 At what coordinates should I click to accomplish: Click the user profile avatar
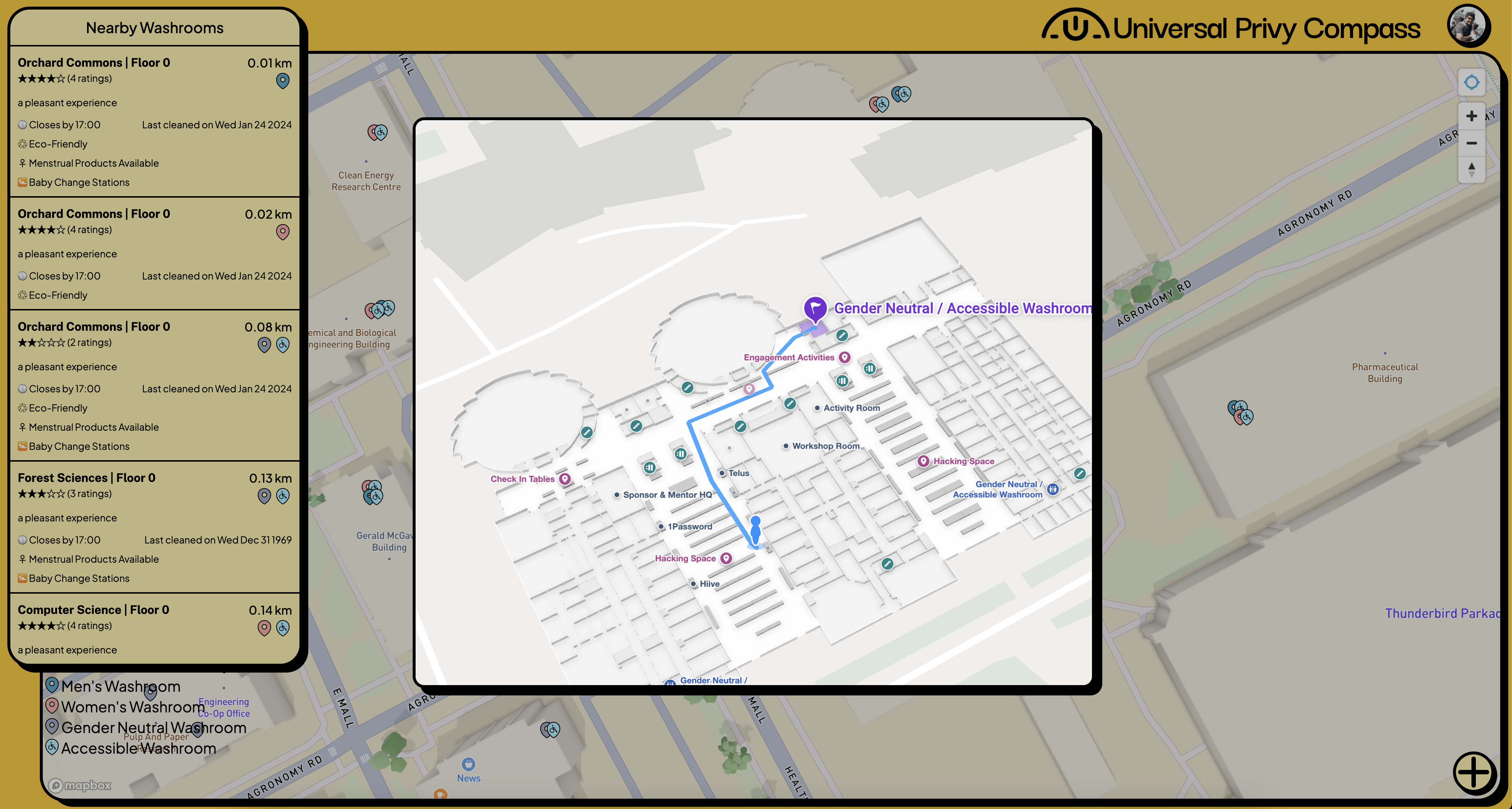pos(1468,27)
